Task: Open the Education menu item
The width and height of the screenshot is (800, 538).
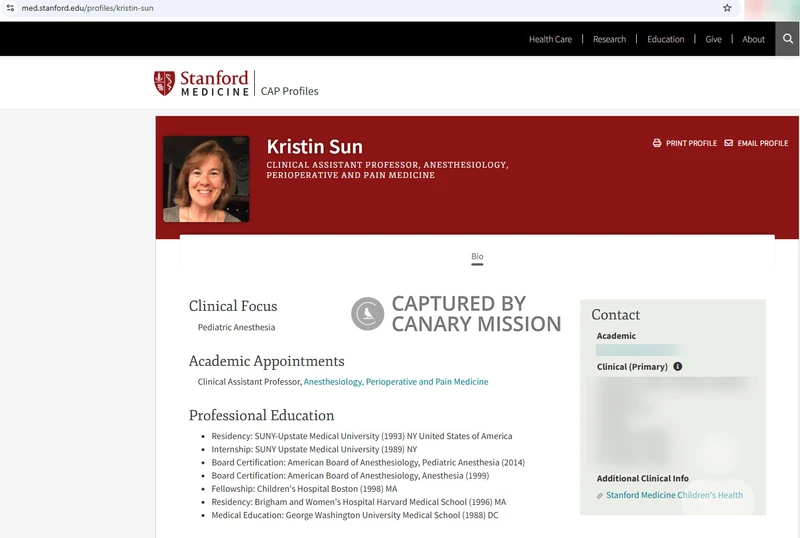Action: [x=665, y=39]
